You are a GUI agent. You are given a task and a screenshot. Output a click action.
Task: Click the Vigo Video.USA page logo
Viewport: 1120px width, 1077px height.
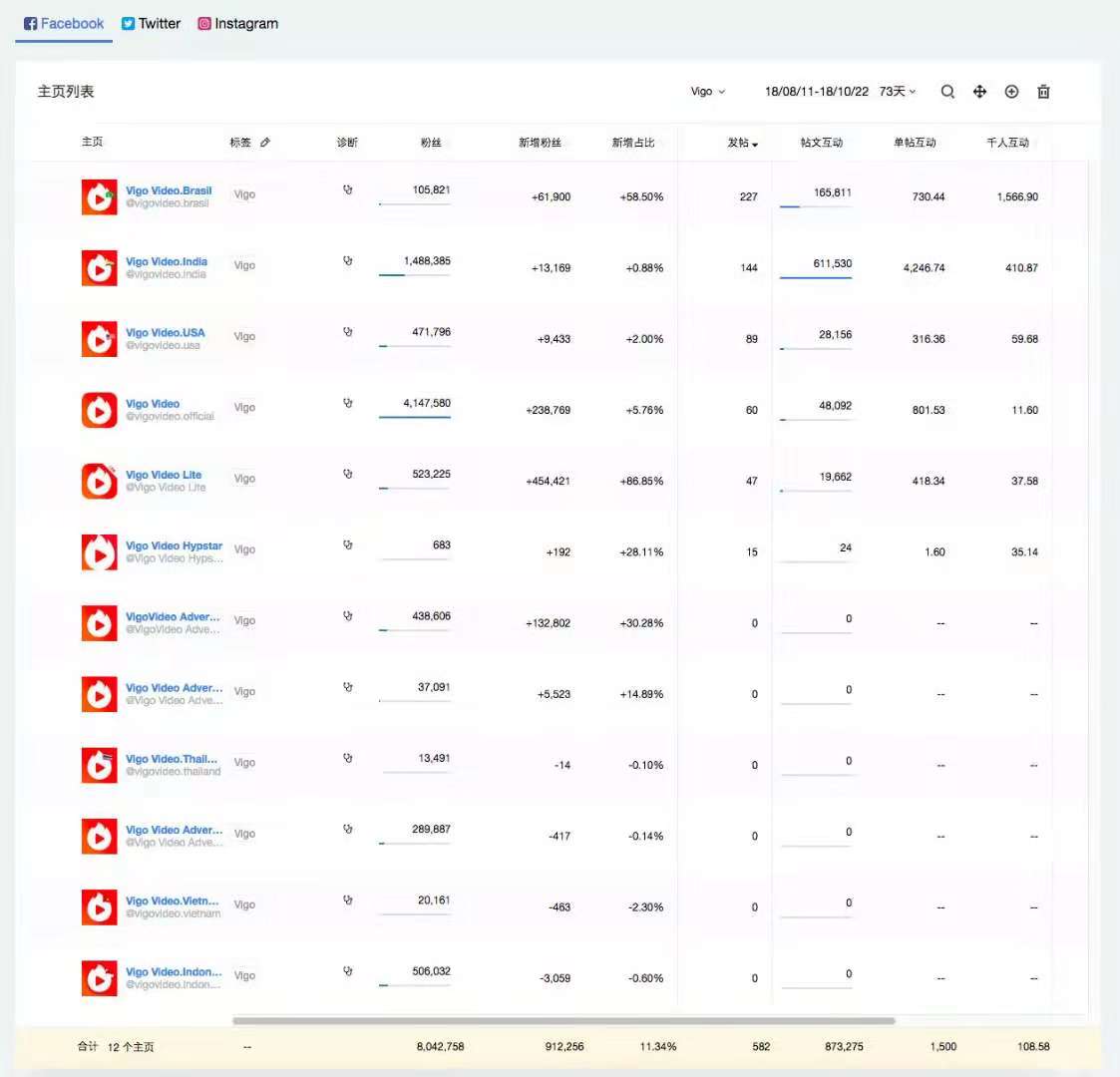coord(100,338)
